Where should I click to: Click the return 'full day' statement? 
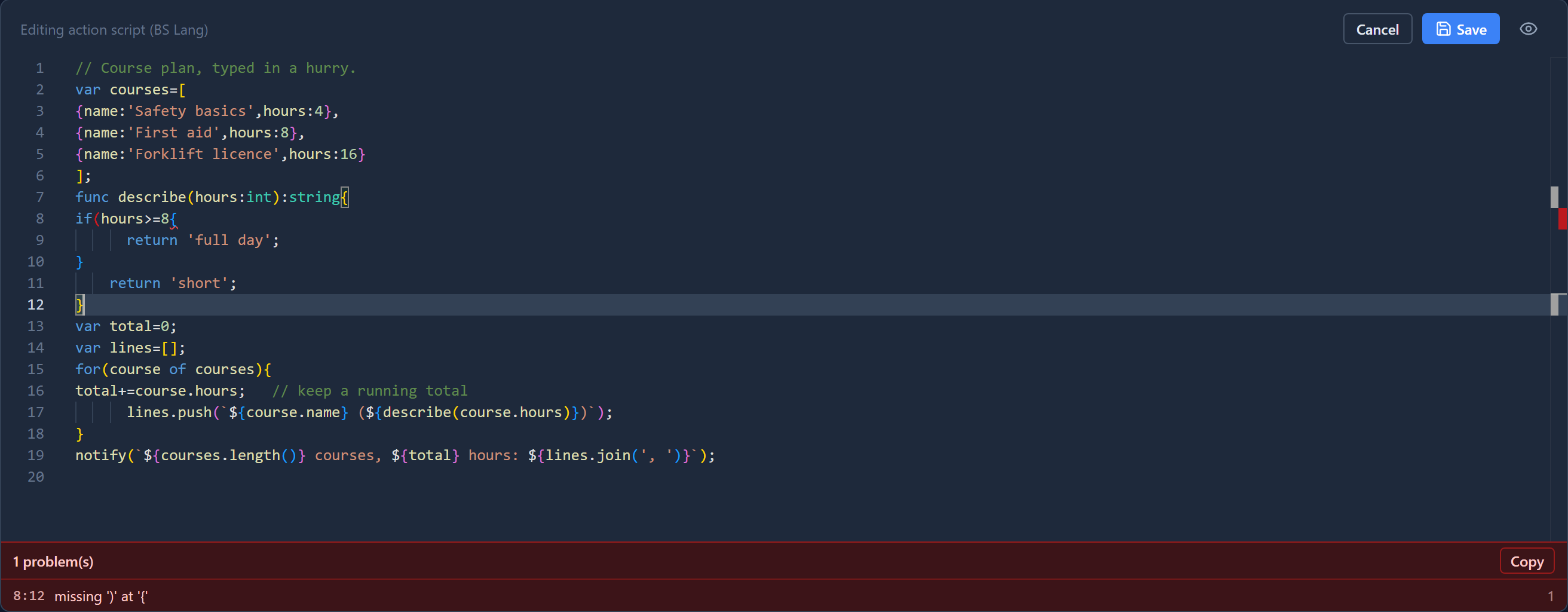(x=203, y=240)
